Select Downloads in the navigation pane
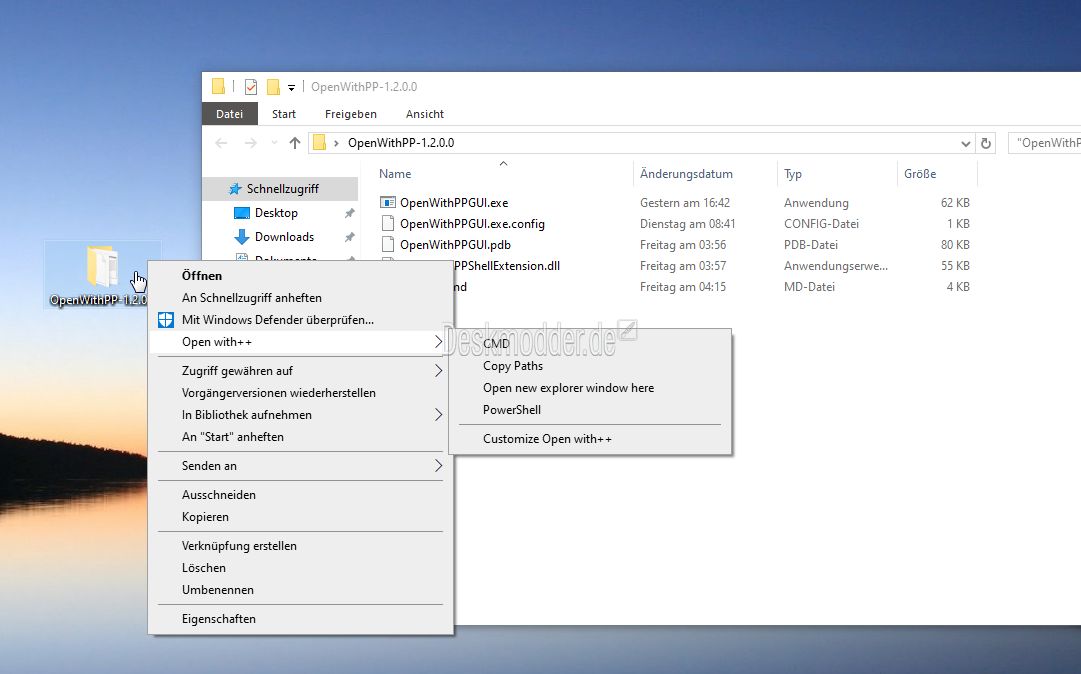This screenshot has width=1081, height=674. click(284, 236)
